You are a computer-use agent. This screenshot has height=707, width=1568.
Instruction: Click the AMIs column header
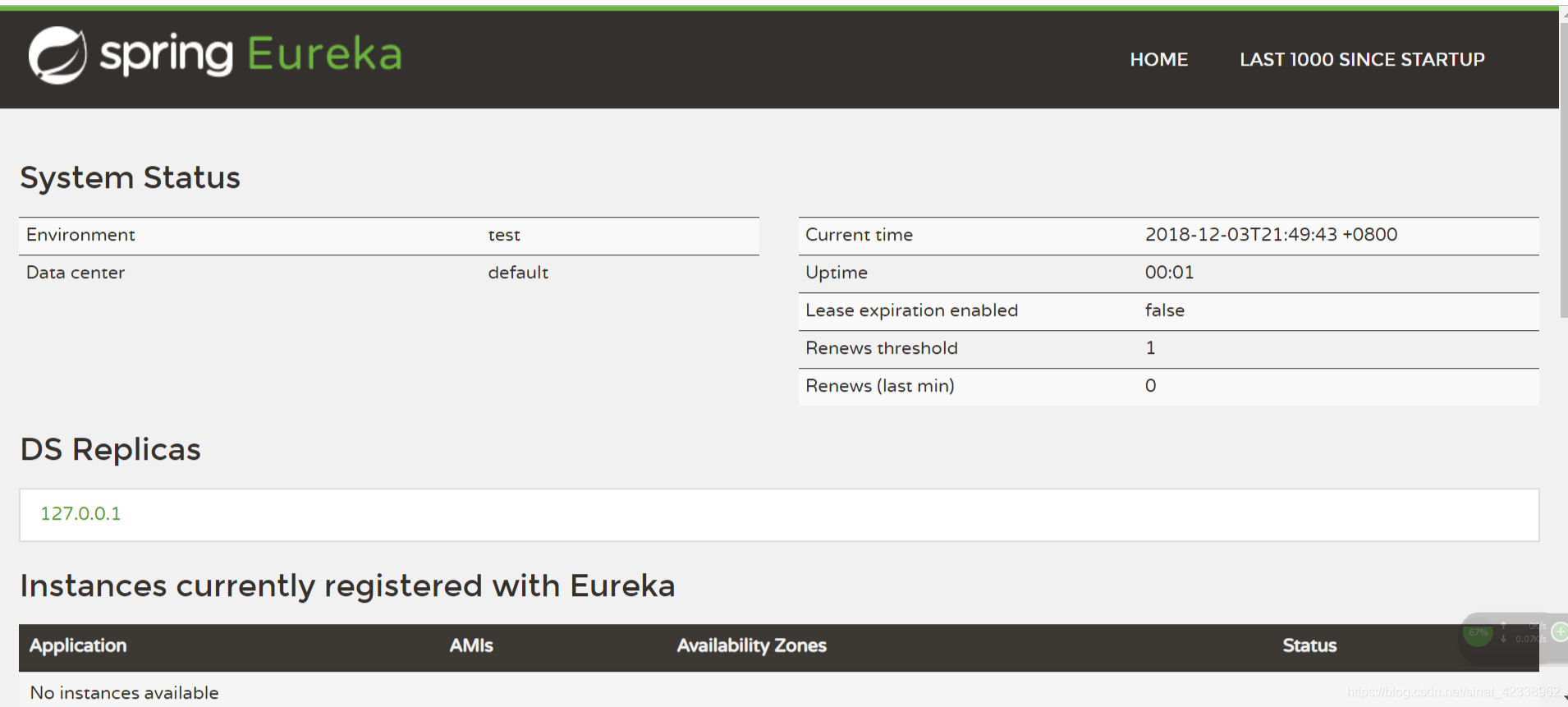[x=471, y=645]
